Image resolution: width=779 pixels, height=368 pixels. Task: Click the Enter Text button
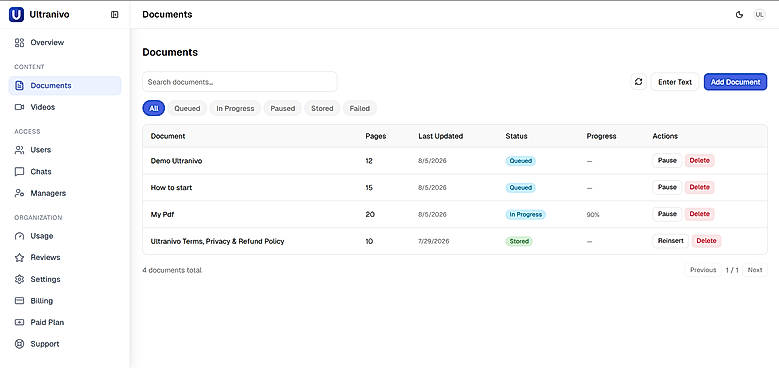coord(675,82)
